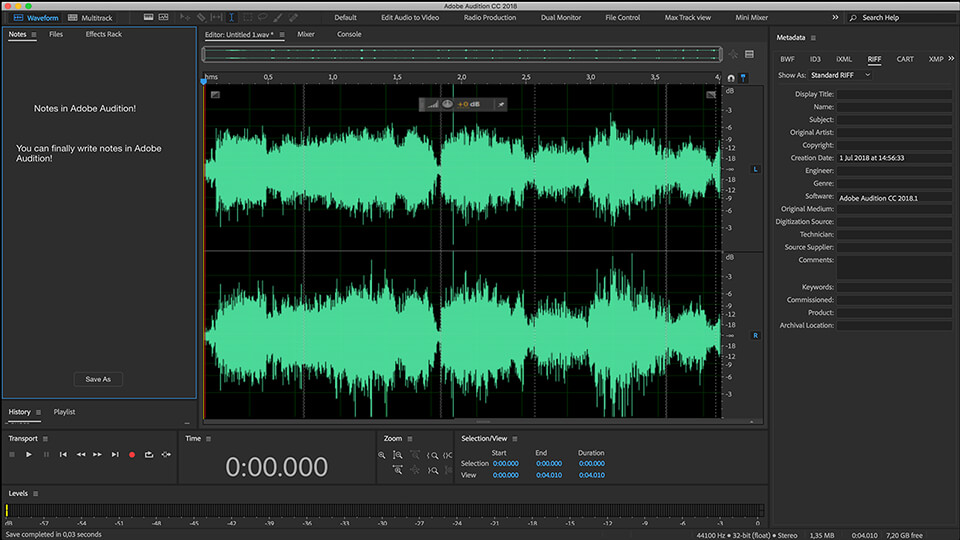Open the Effects Rack tab
The image size is (960, 540).
[103, 35]
